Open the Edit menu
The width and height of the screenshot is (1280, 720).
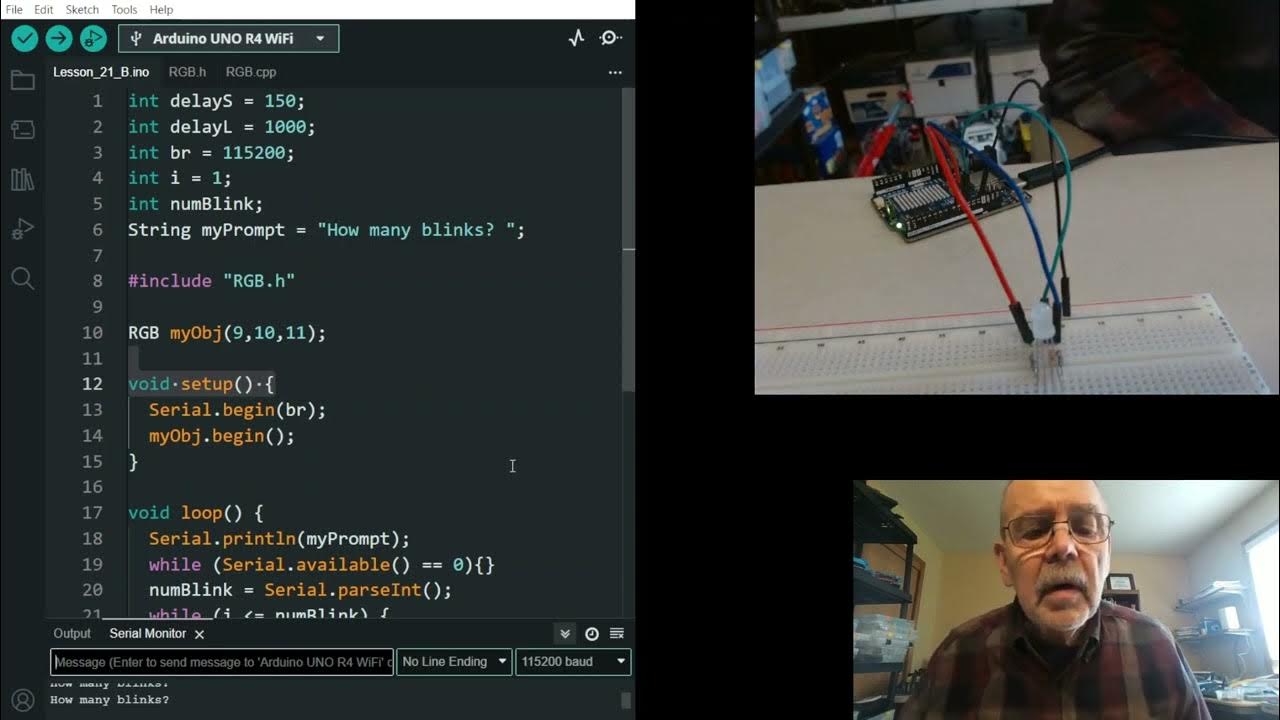coord(44,9)
